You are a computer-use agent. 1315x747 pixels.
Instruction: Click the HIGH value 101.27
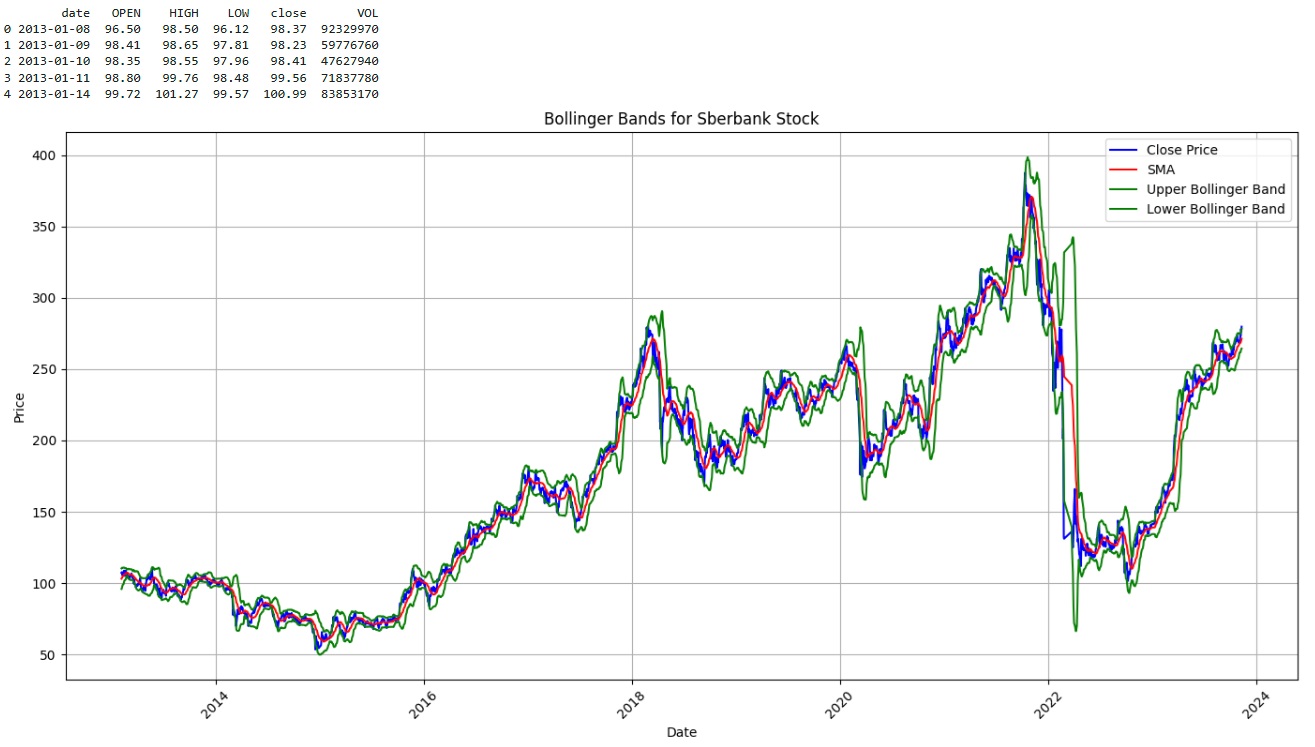(x=177, y=94)
